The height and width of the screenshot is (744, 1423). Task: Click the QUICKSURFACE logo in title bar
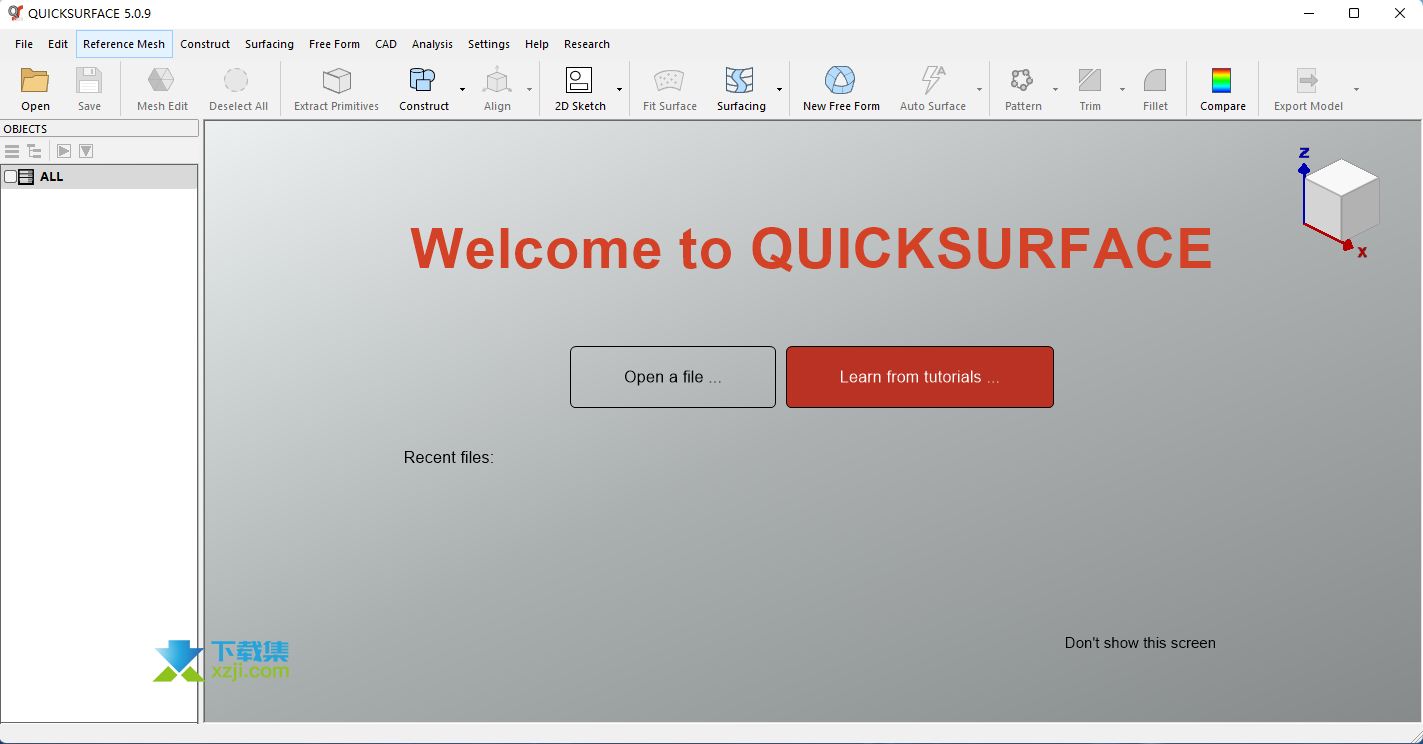[15, 13]
